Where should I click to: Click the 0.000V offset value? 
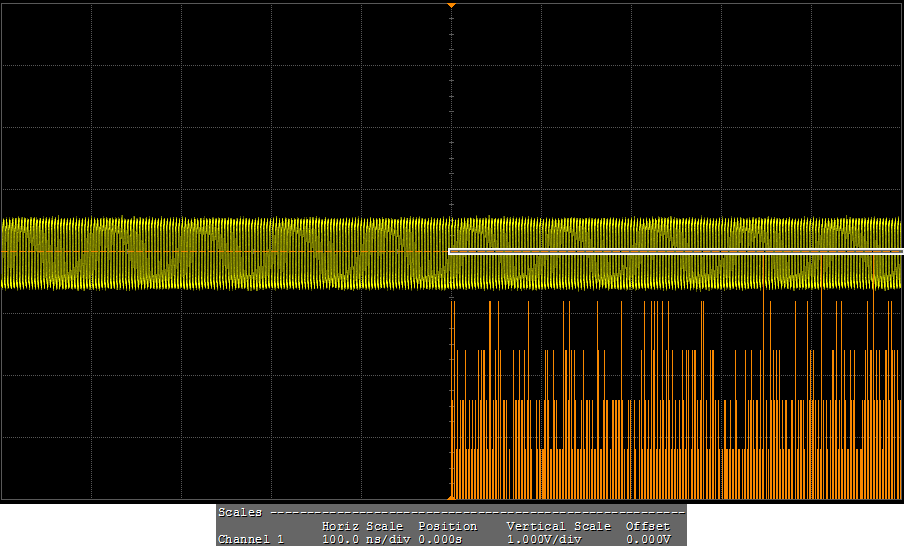(x=648, y=540)
